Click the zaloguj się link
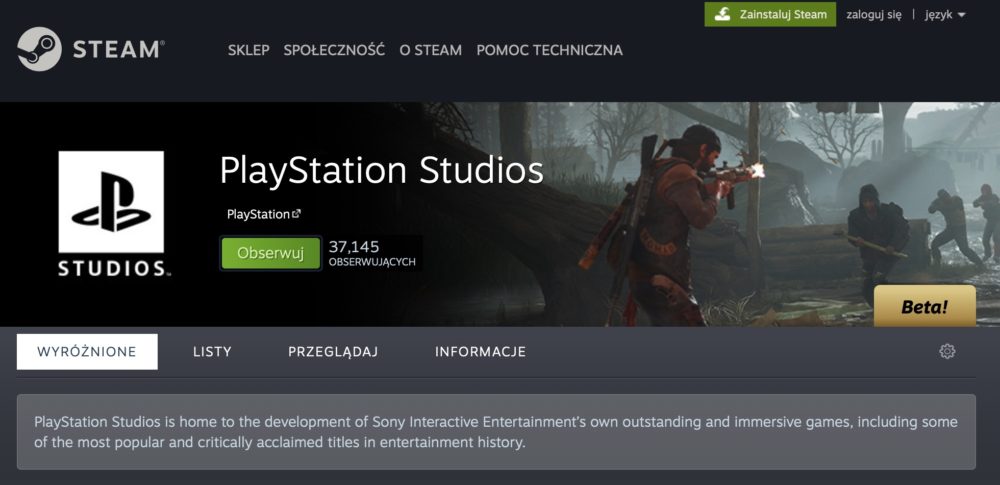 (x=874, y=15)
